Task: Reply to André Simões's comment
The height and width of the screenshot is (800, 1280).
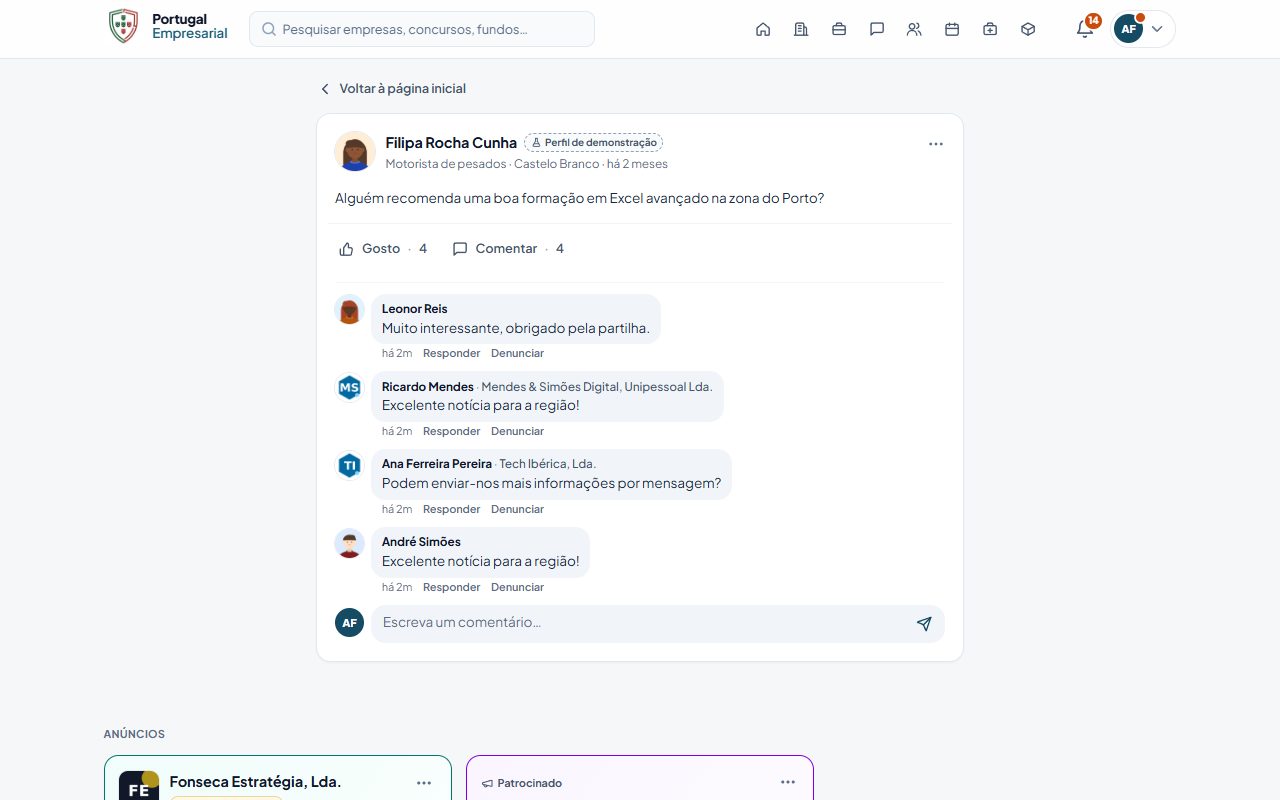Action: (x=451, y=587)
